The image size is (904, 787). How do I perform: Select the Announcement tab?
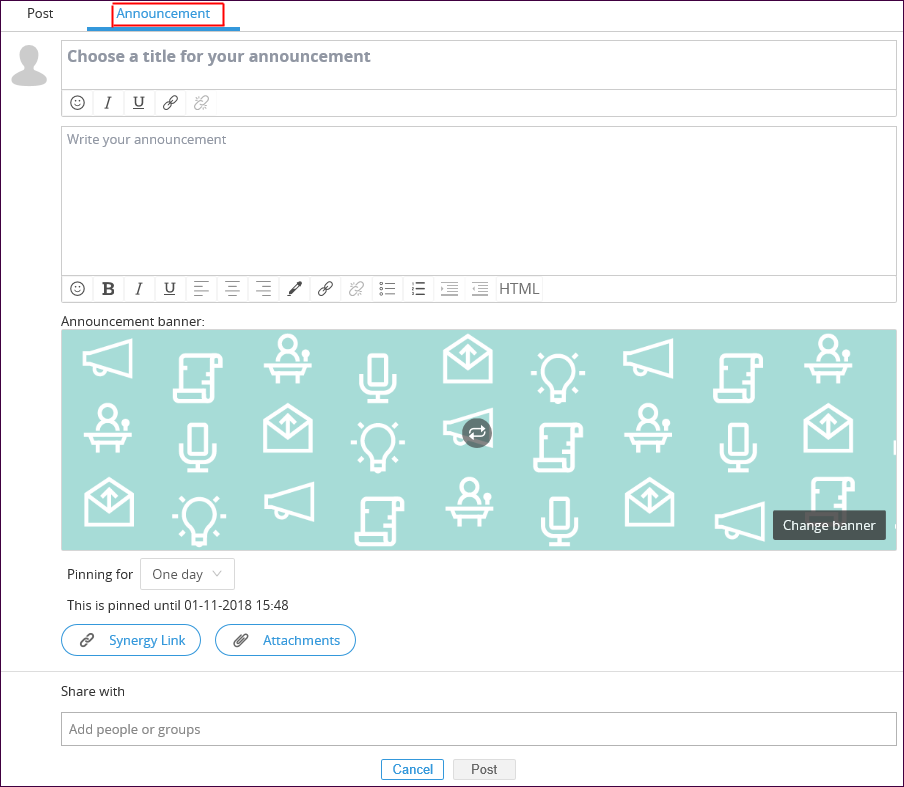coord(163,14)
